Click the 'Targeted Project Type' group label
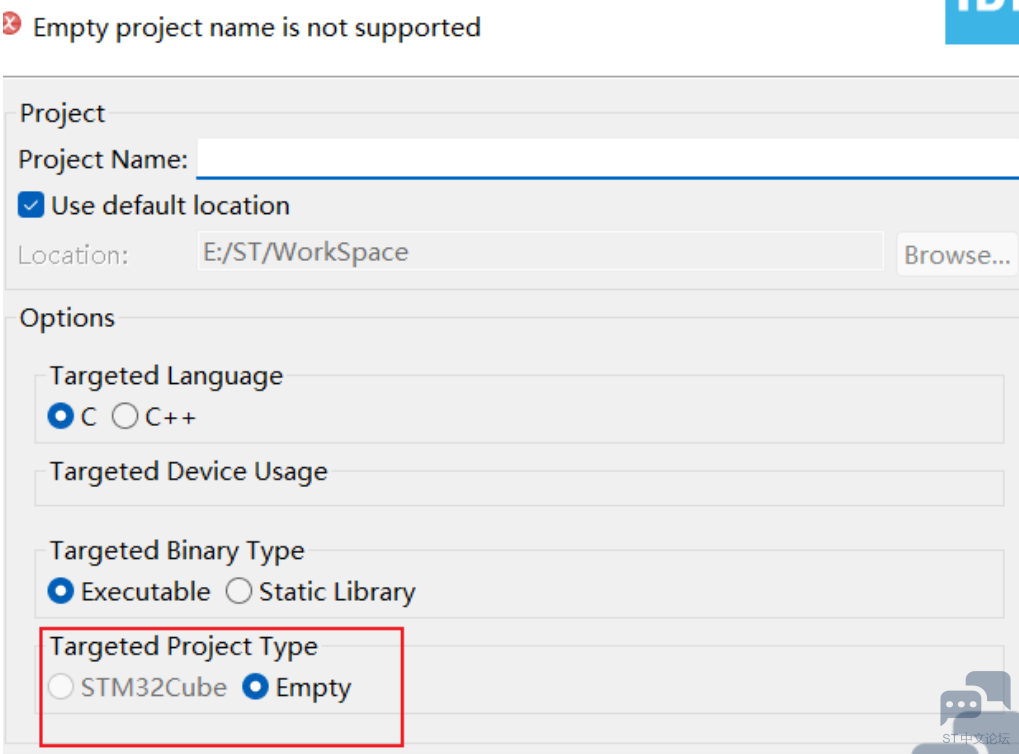Image resolution: width=1019 pixels, height=754 pixels. (184, 647)
